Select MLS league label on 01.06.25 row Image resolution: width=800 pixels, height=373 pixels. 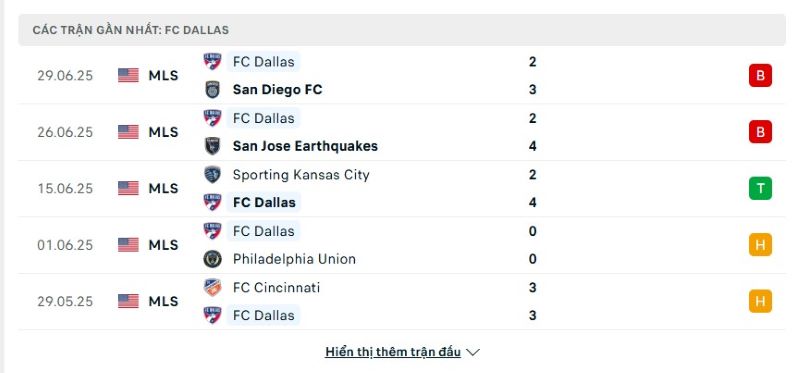(x=163, y=245)
